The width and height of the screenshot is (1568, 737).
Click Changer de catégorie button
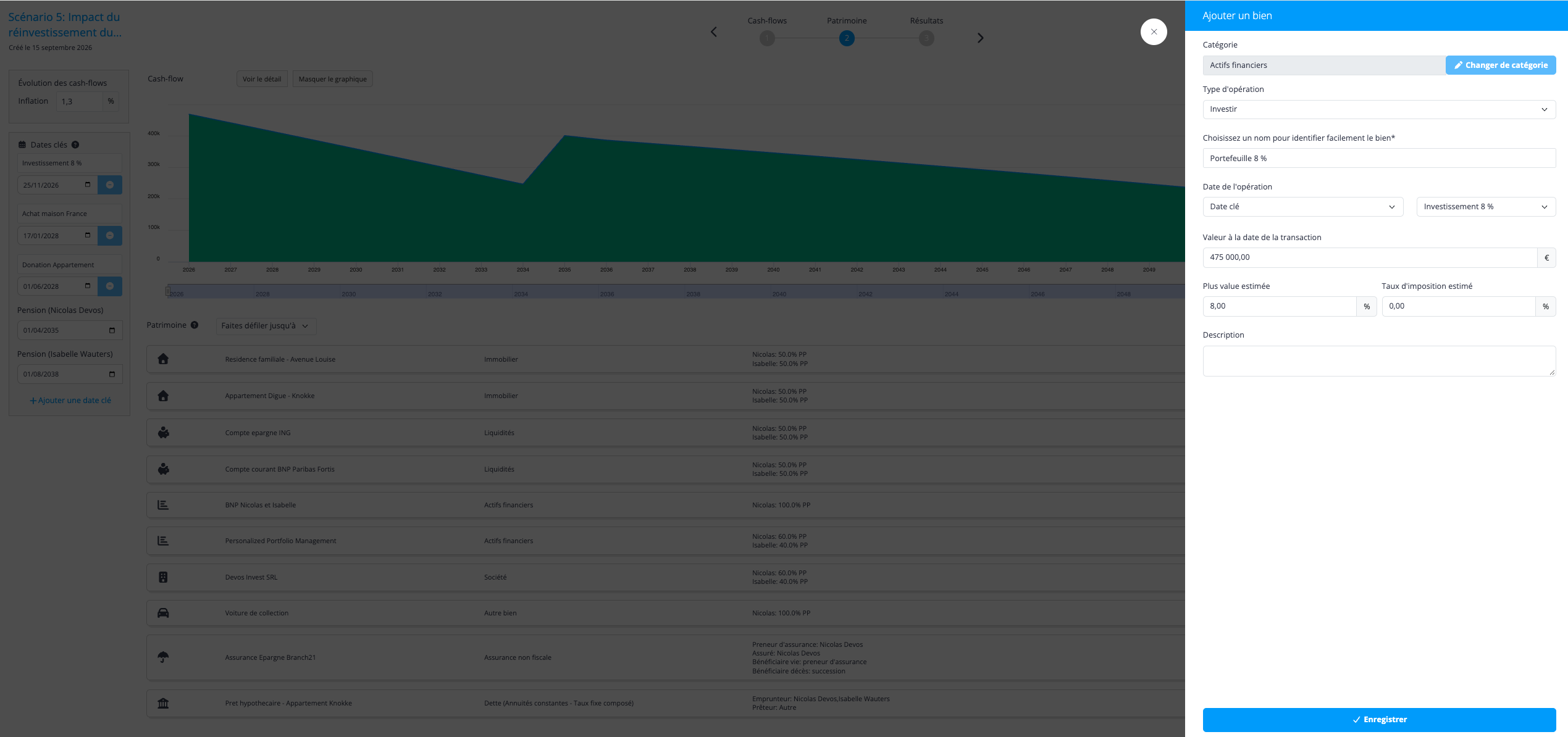click(x=1501, y=65)
